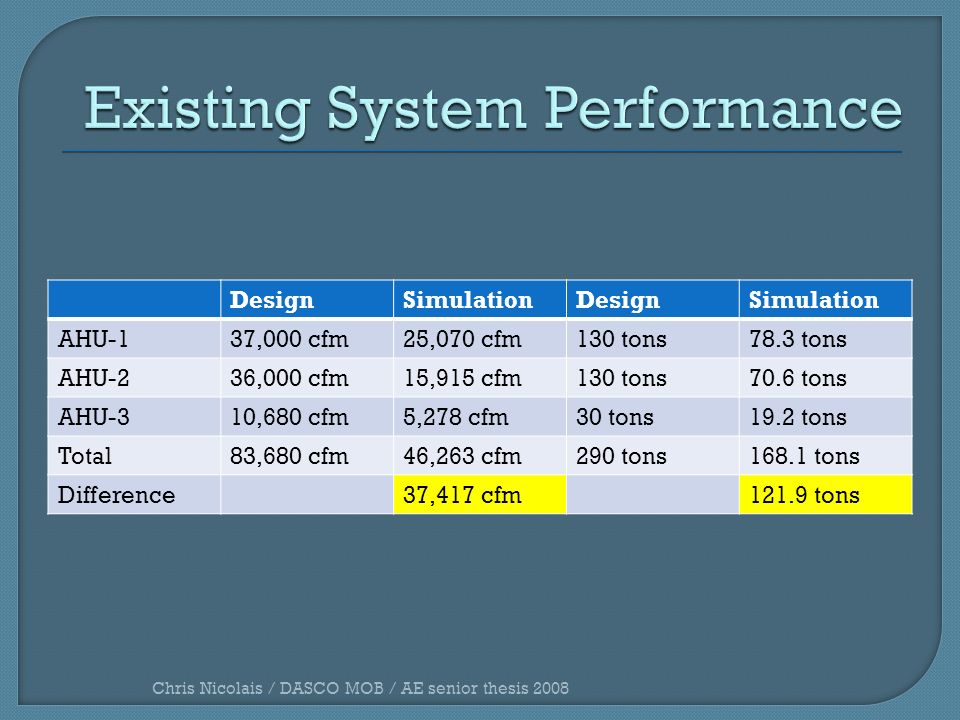Select the '5,278 cfm' cell
Viewport: 960px width, 720px height.
pyautogui.click(x=480, y=417)
